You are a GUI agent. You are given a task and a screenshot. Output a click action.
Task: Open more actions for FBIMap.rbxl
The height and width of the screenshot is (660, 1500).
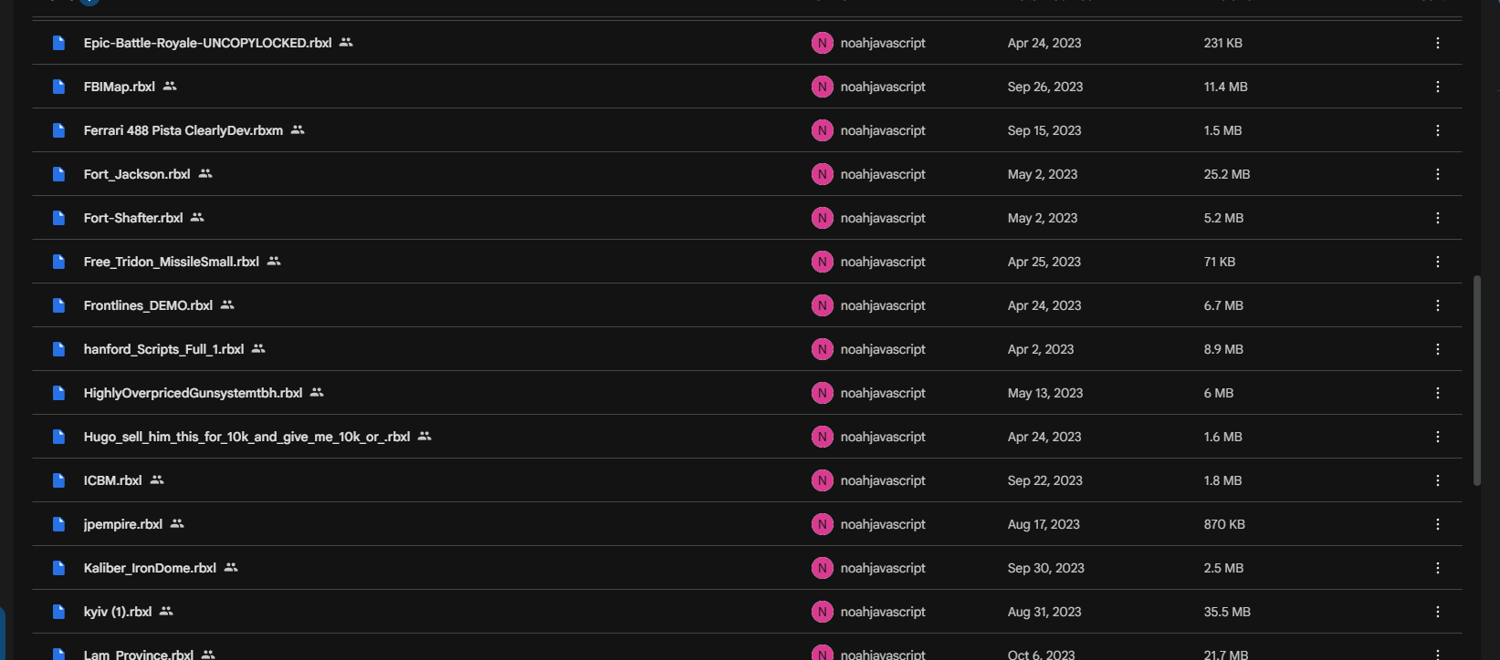click(1437, 87)
